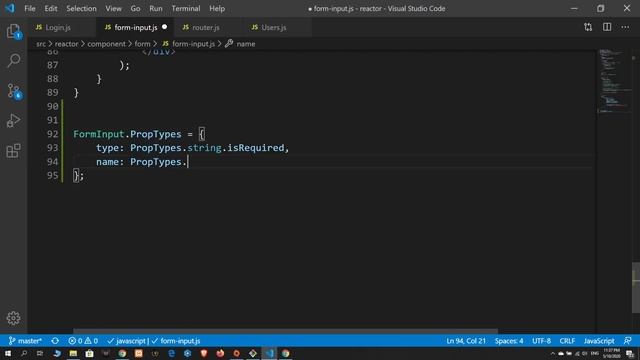Image resolution: width=640 pixels, height=360 pixels.
Task: Open the Windows notification center
Action: click(x=630, y=354)
